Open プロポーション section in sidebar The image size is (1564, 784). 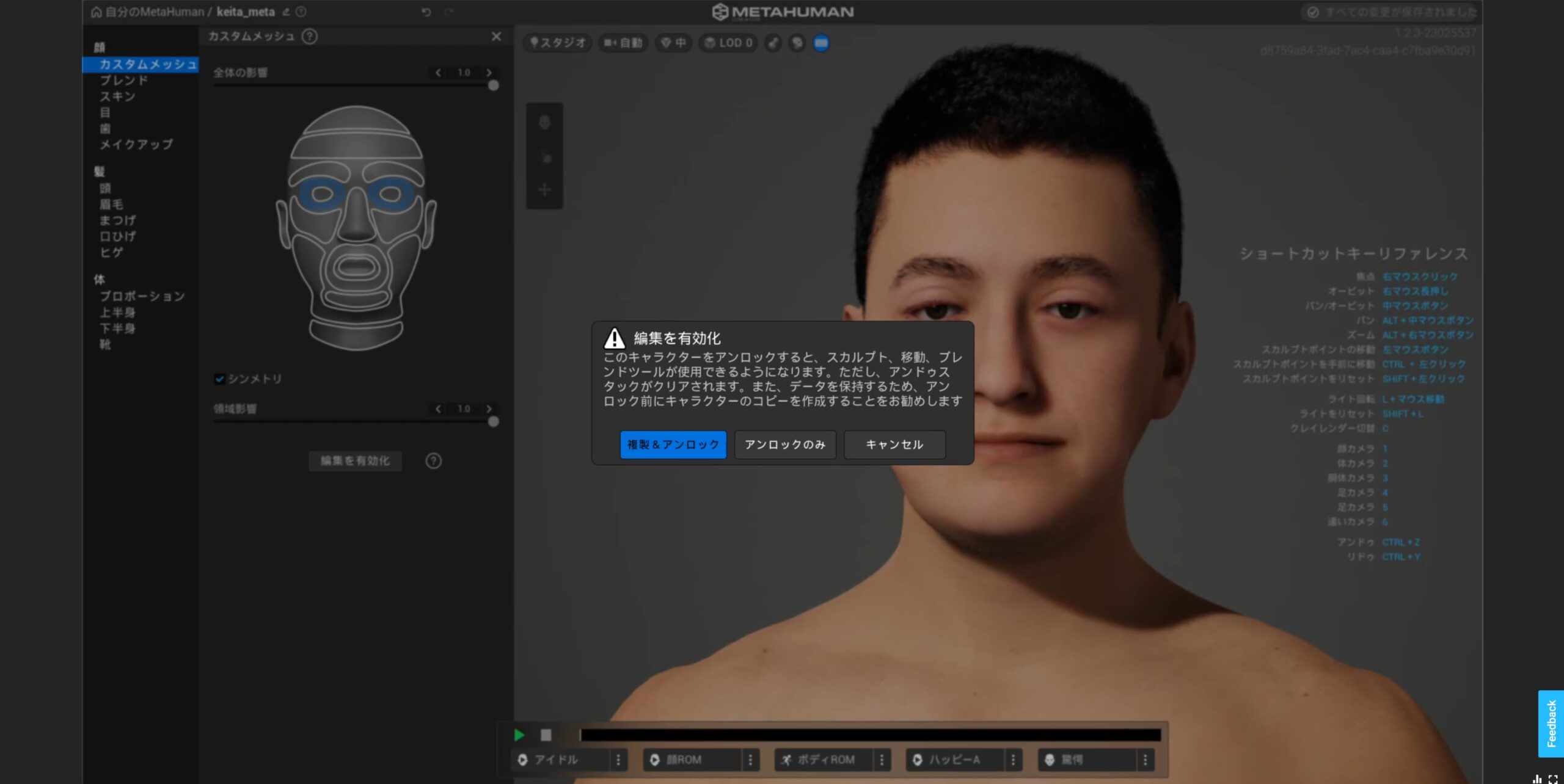coord(142,296)
